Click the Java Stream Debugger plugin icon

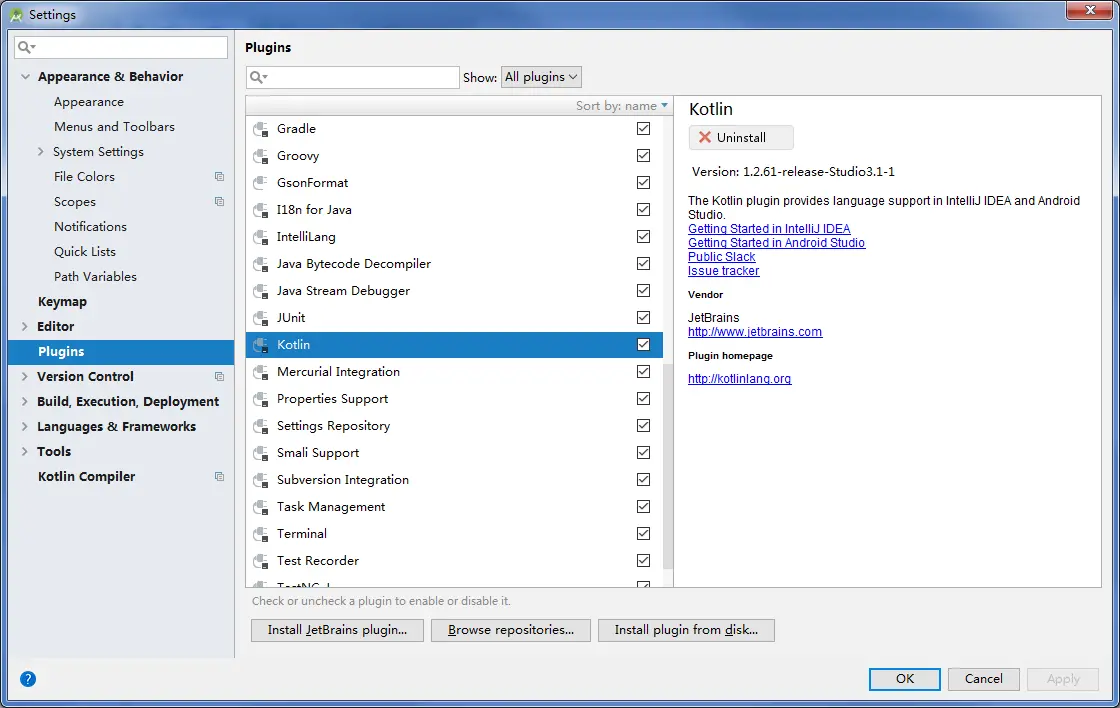[x=261, y=291]
